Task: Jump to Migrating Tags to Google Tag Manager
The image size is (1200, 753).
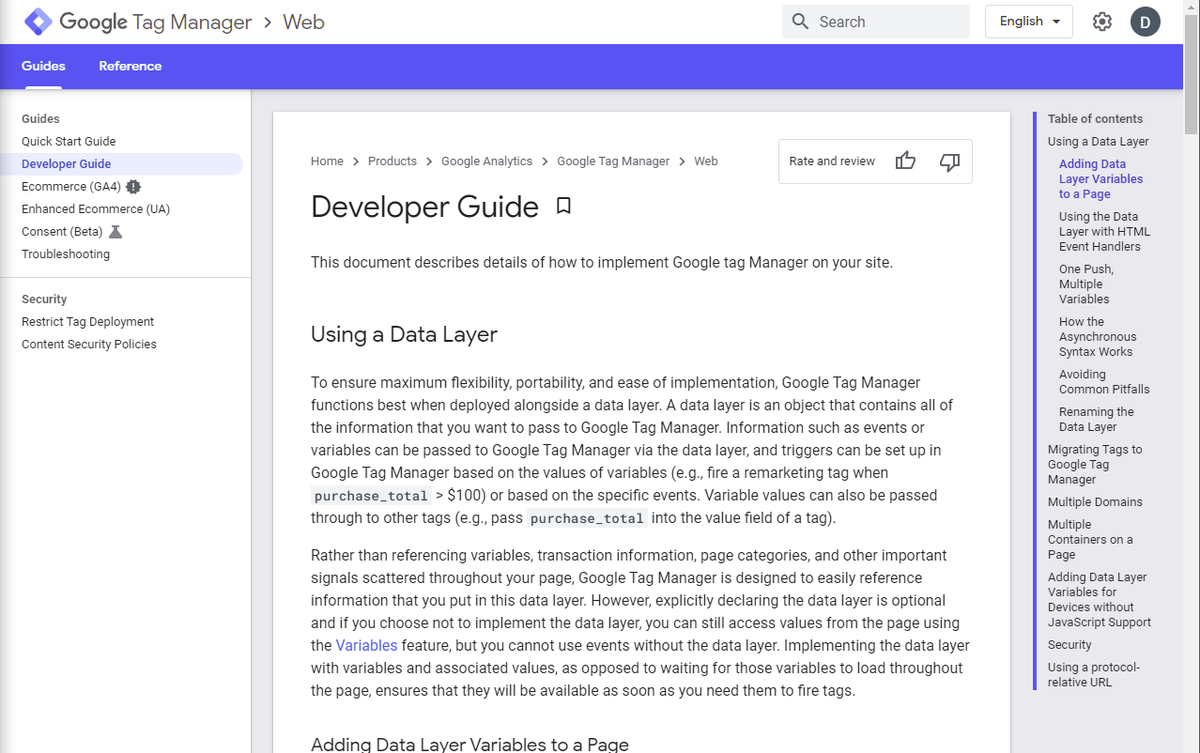Action: coord(1095,464)
